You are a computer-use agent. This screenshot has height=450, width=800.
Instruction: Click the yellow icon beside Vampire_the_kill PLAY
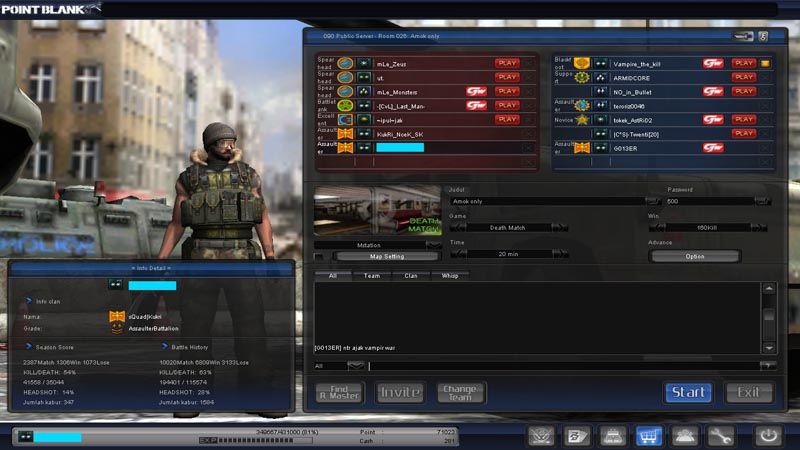(765, 64)
